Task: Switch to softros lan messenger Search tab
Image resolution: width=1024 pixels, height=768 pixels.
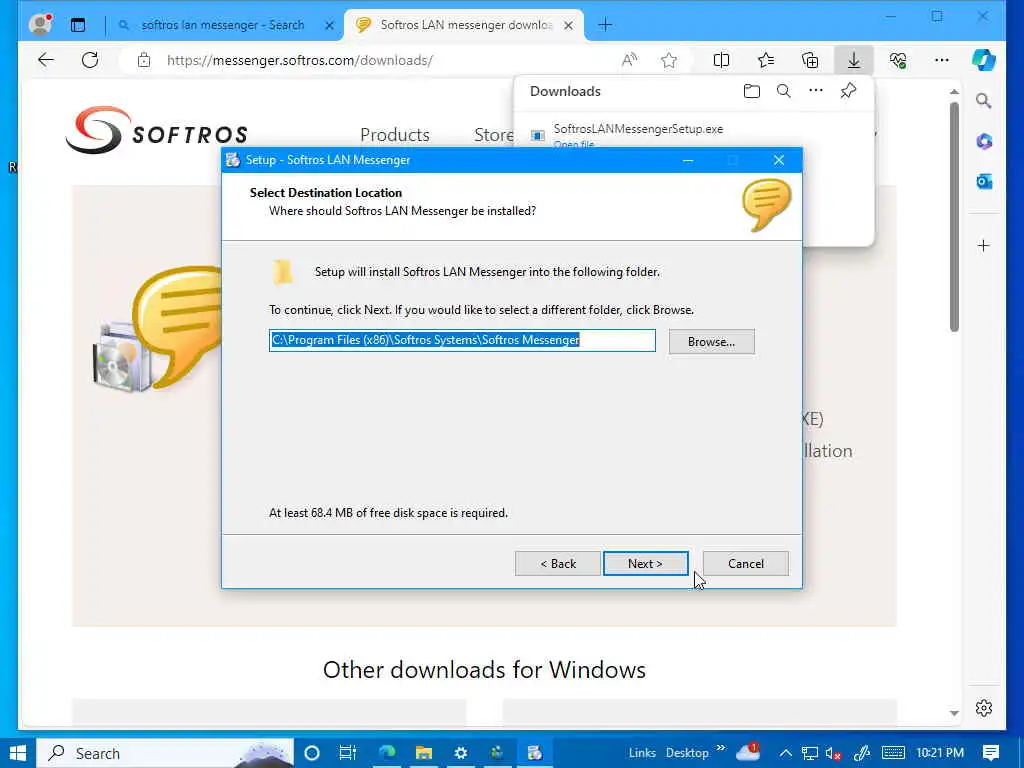Action: 223,25
